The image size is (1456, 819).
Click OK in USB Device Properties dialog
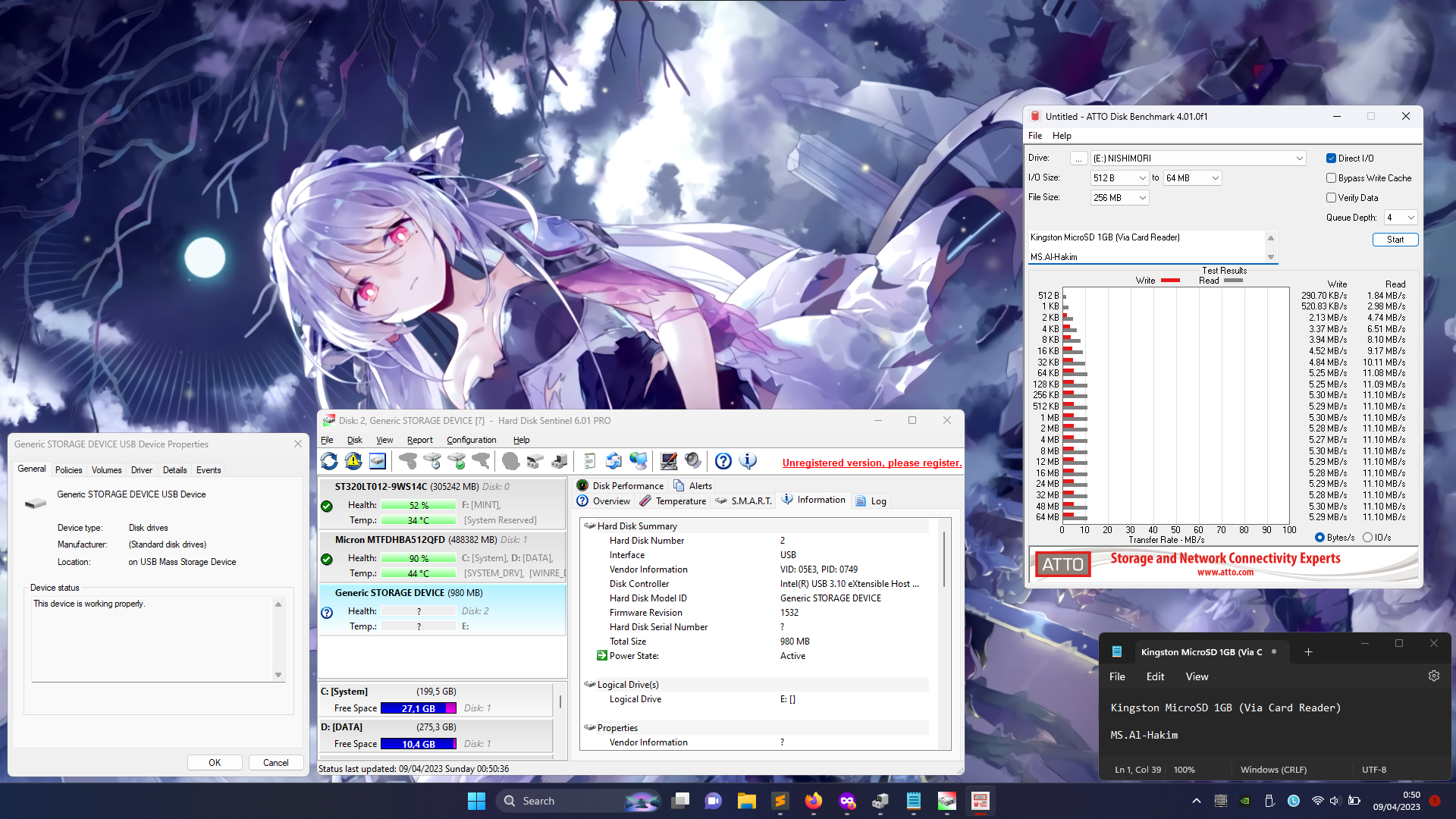point(215,763)
